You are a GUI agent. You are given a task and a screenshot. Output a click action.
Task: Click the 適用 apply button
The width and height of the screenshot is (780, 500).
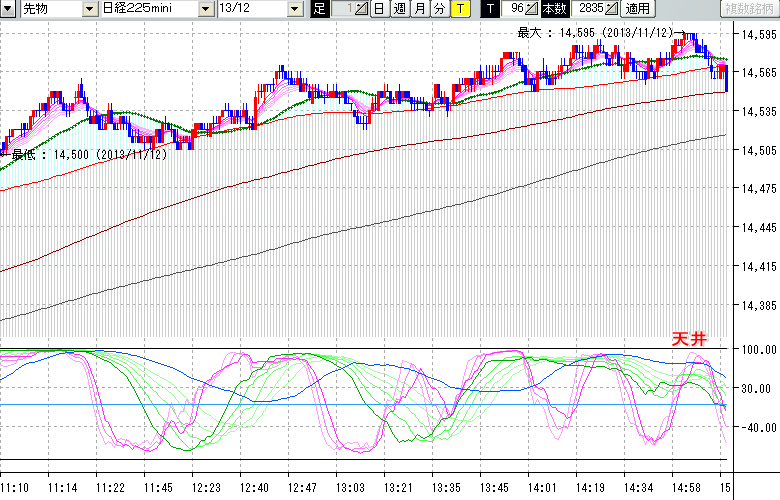coord(637,9)
